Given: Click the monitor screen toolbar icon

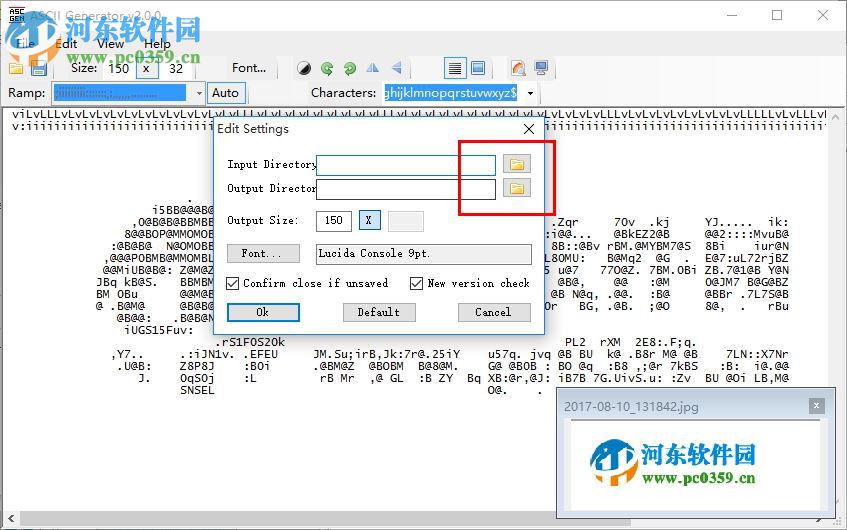Looking at the screenshot, I should 541,68.
